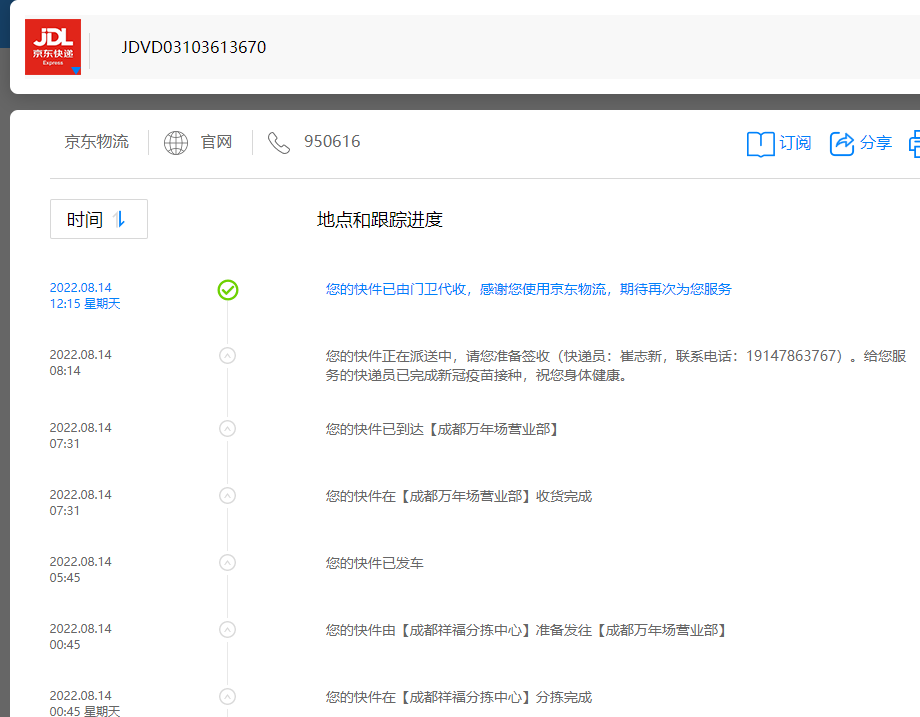Screen dimensions: 920x717
Task: Toggle the 时间 sort order button
Action: [x=99, y=219]
